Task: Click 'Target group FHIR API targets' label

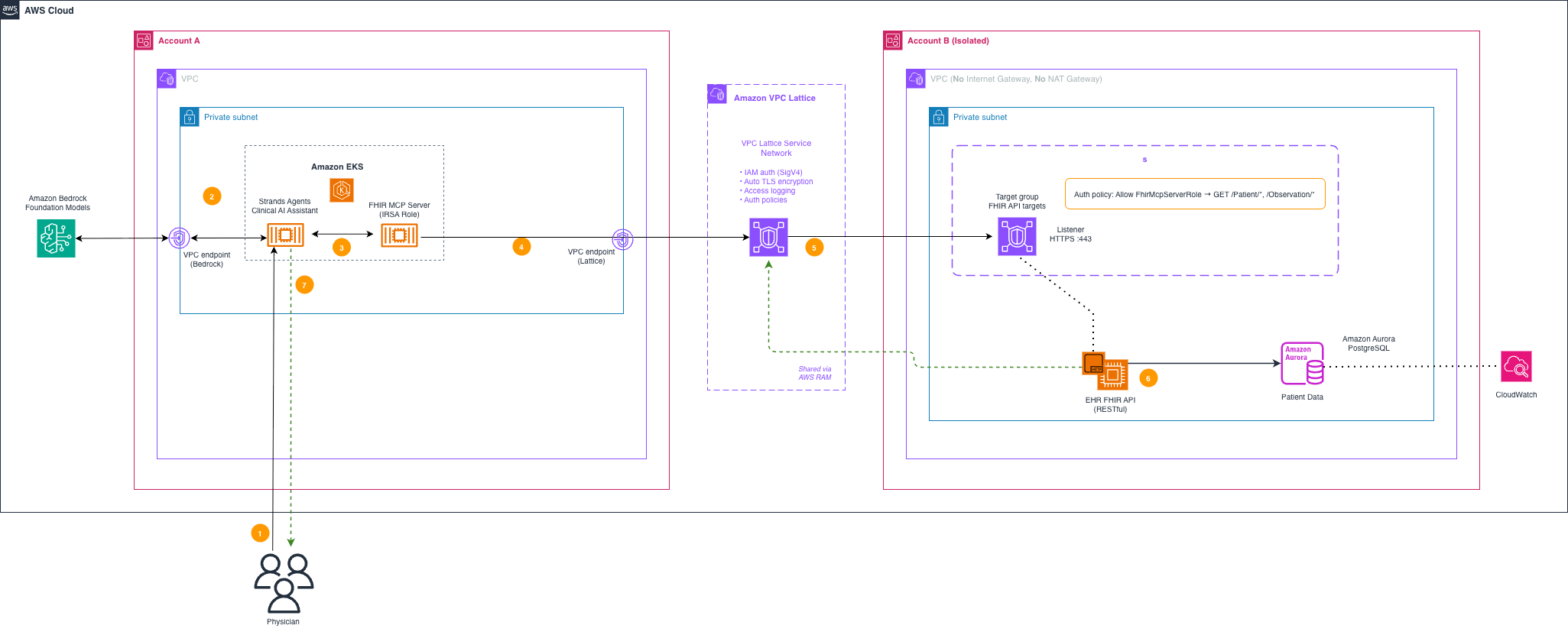Action: tap(1017, 202)
